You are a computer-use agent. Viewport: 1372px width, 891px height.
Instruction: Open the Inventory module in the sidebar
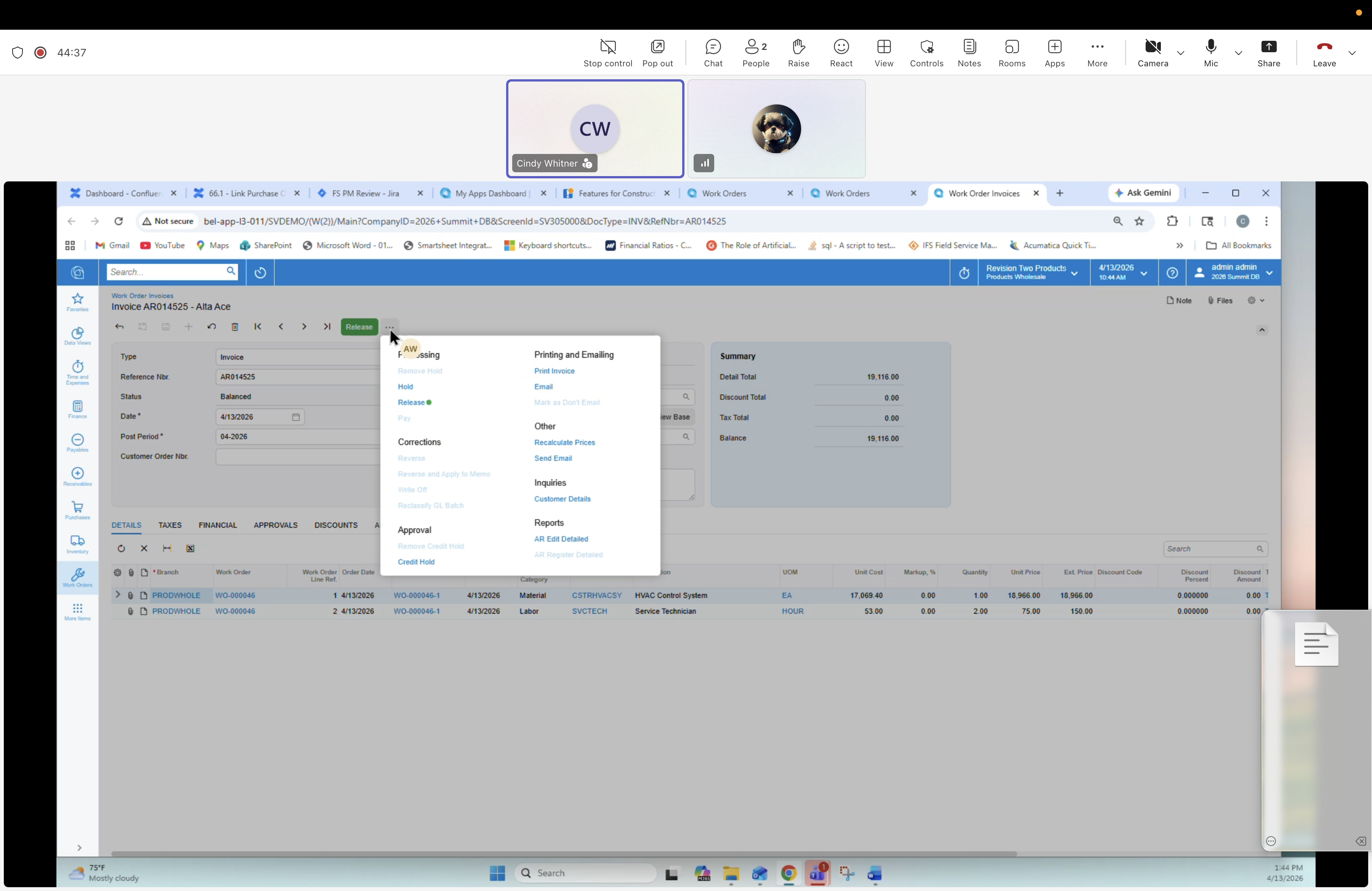77,545
